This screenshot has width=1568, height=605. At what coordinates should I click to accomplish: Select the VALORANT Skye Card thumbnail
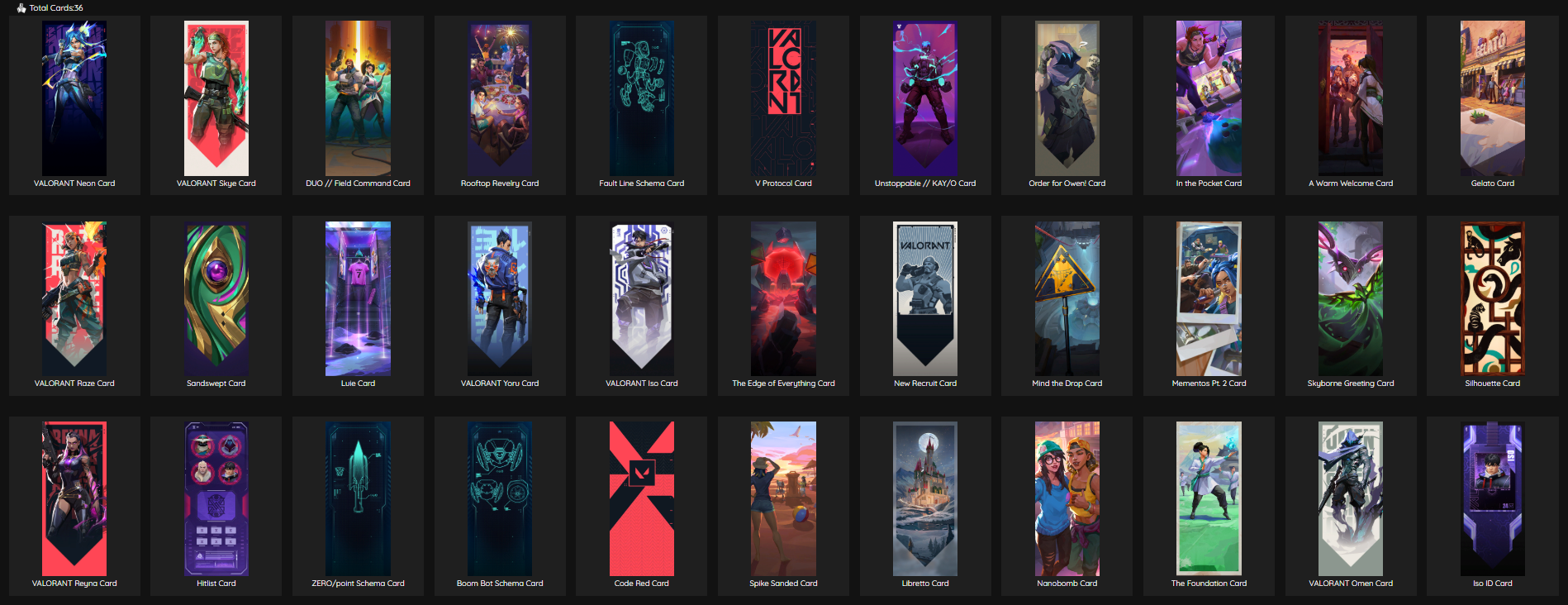pyautogui.click(x=216, y=98)
